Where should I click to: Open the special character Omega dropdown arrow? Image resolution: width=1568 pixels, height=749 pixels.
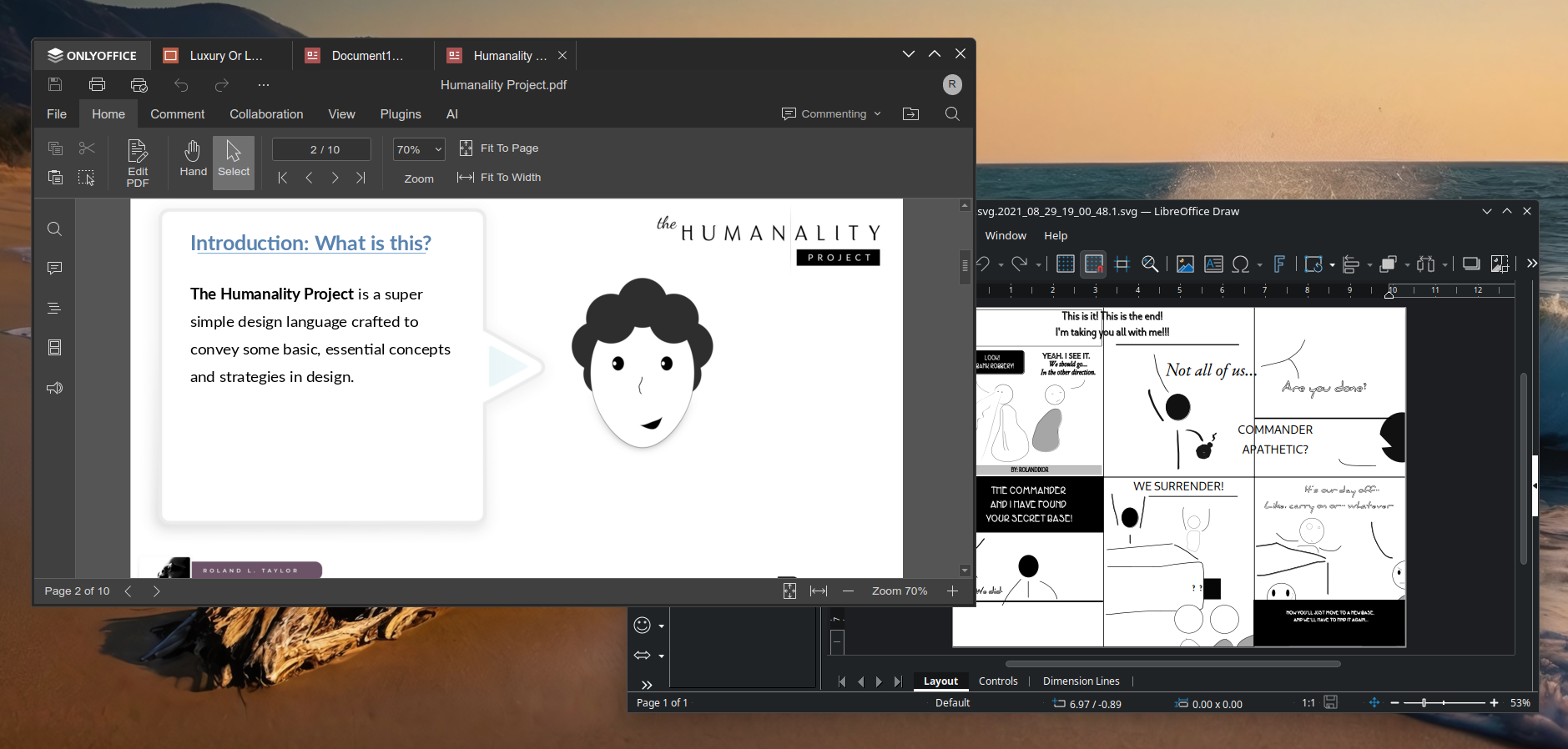[x=1259, y=265]
